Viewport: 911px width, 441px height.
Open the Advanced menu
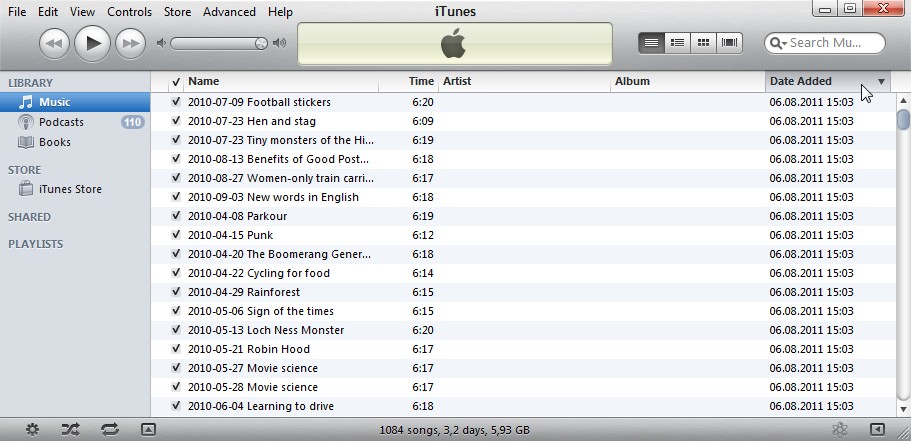229,12
